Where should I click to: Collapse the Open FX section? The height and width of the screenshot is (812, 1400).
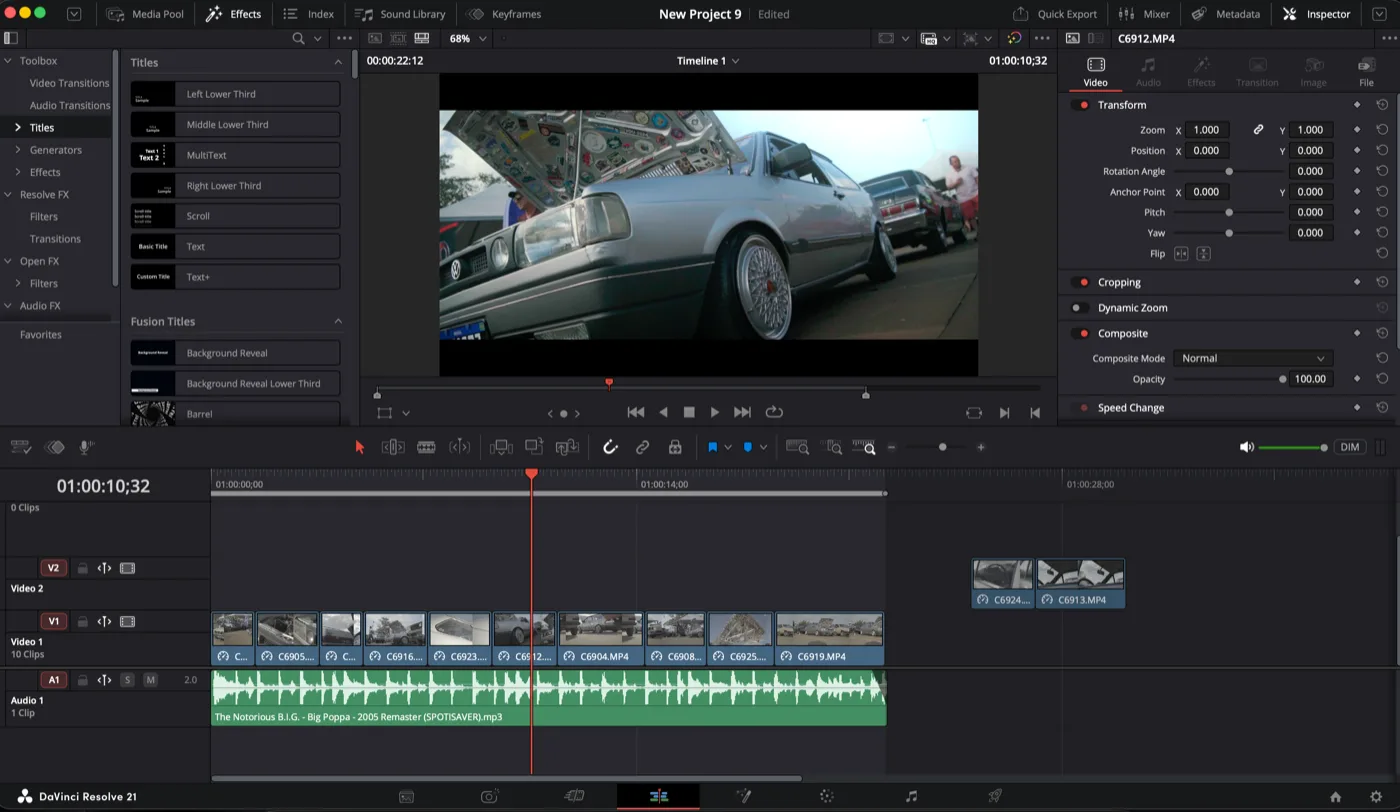(8, 261)
